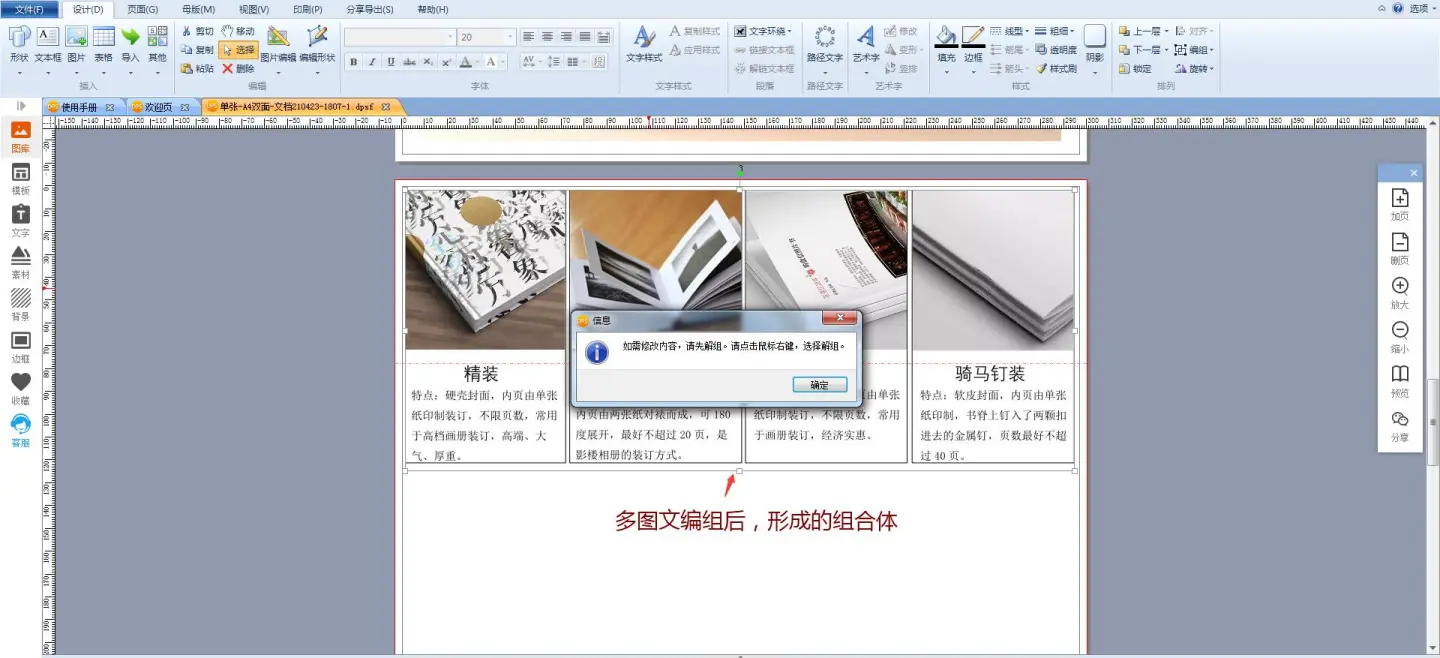Screen dimensions: 1440x658
Task: Click 确定 in the 信息 dialog
Action: [819, 385]
